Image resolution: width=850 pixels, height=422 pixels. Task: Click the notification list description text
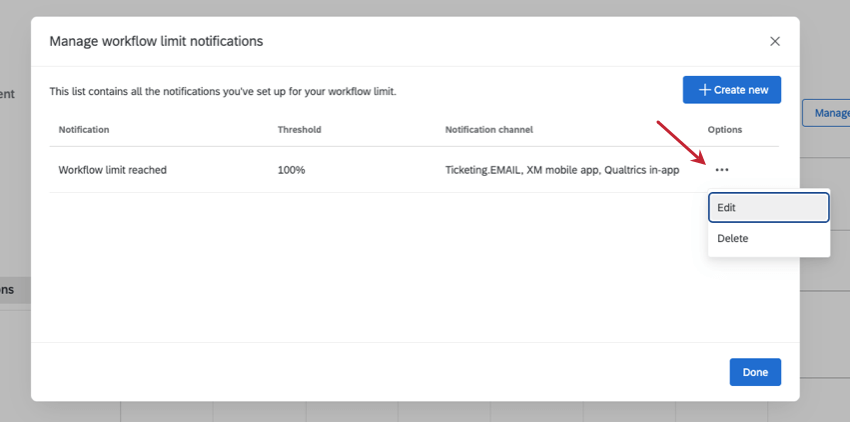pyautogui.click(x=223, y=91)
